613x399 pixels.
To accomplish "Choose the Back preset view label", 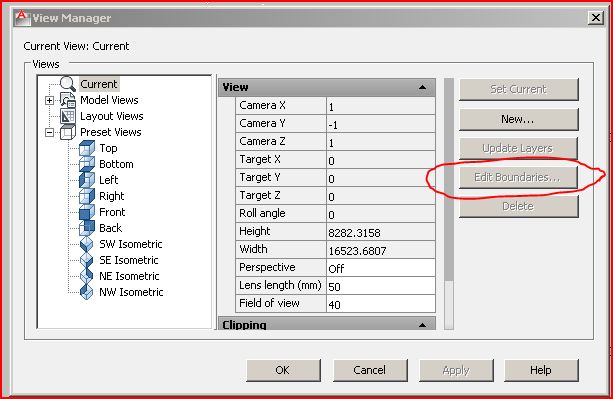I will [111, 228].
